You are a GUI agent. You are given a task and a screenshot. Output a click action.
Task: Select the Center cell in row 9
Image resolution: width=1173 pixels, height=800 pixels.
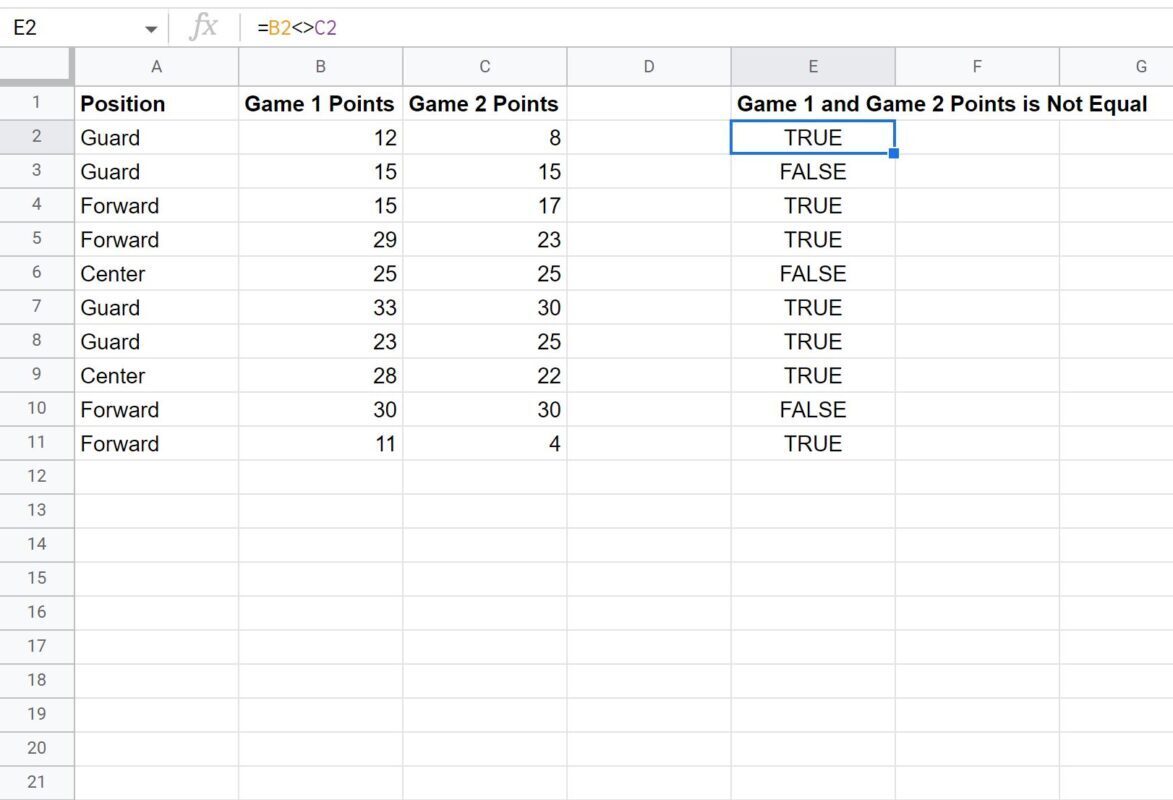(x=156, y=375)
